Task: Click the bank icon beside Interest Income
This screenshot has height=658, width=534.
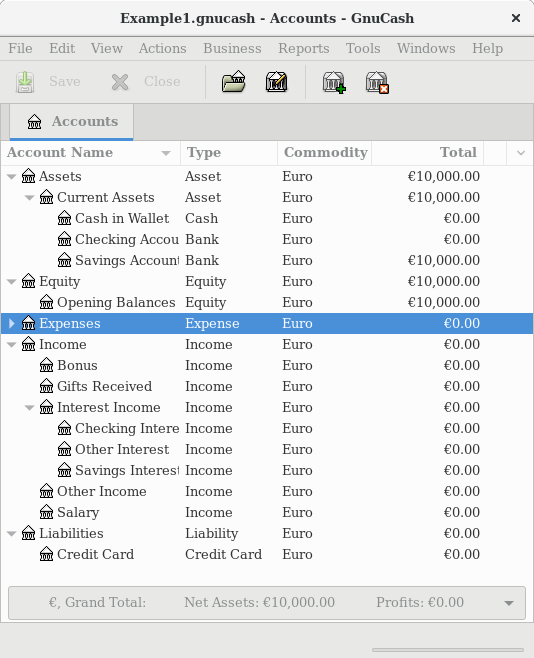Action: (47, 407)
